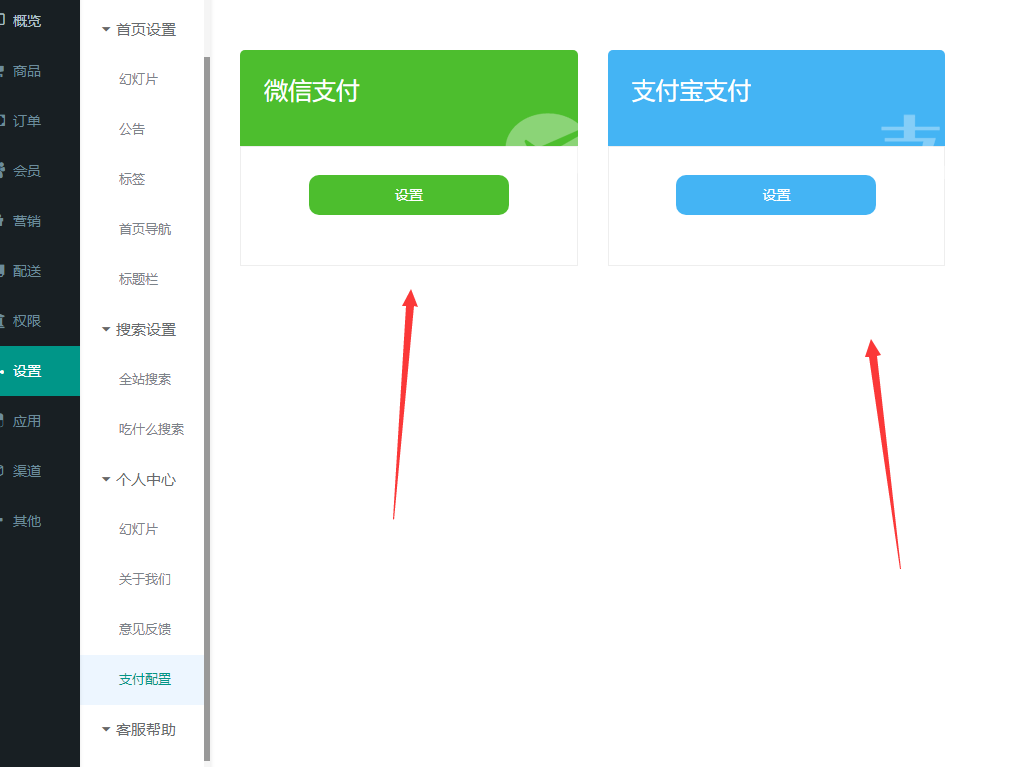This screenshot has height=767, width=1015.
Task: Open 公告 settings
Action: click(131, 129)
